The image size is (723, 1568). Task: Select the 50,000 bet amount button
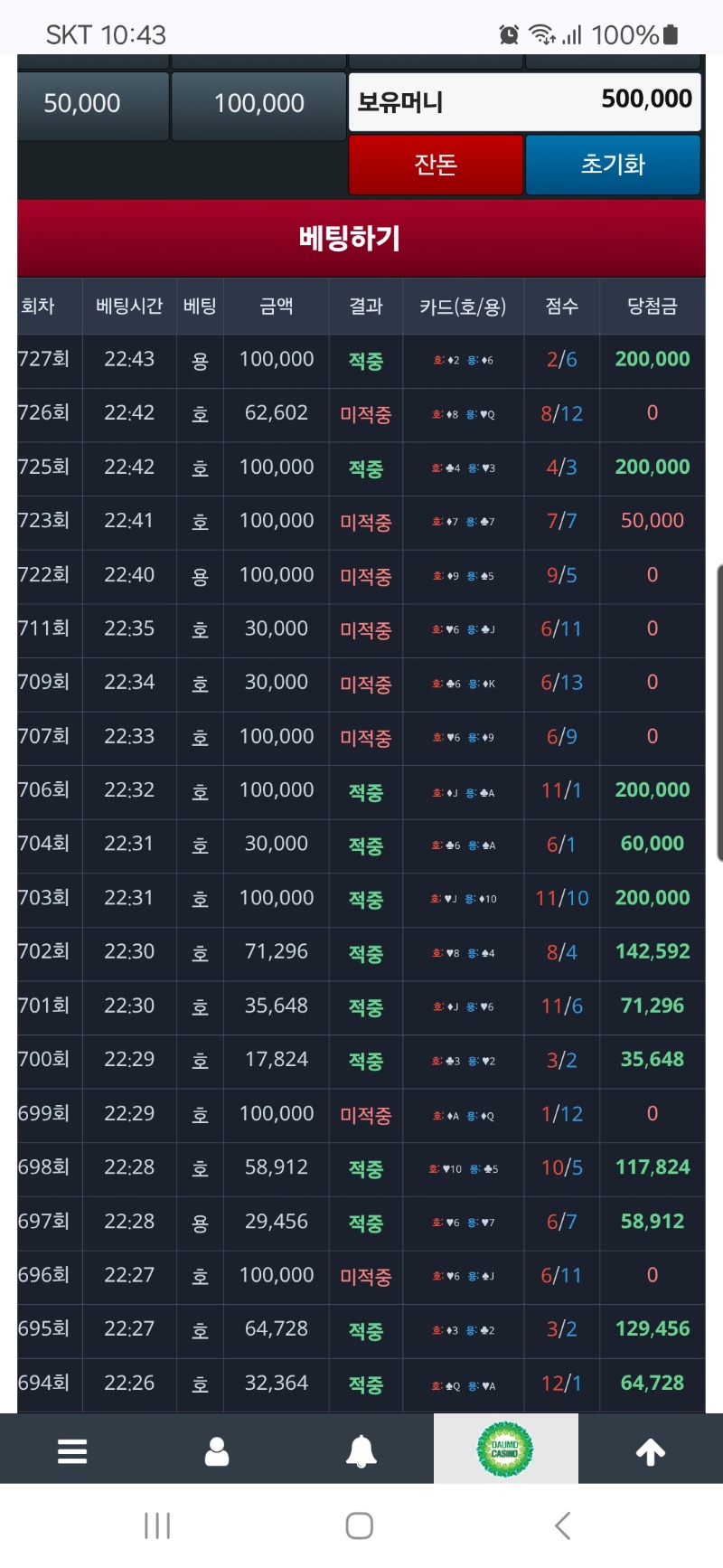pos(93,106)
